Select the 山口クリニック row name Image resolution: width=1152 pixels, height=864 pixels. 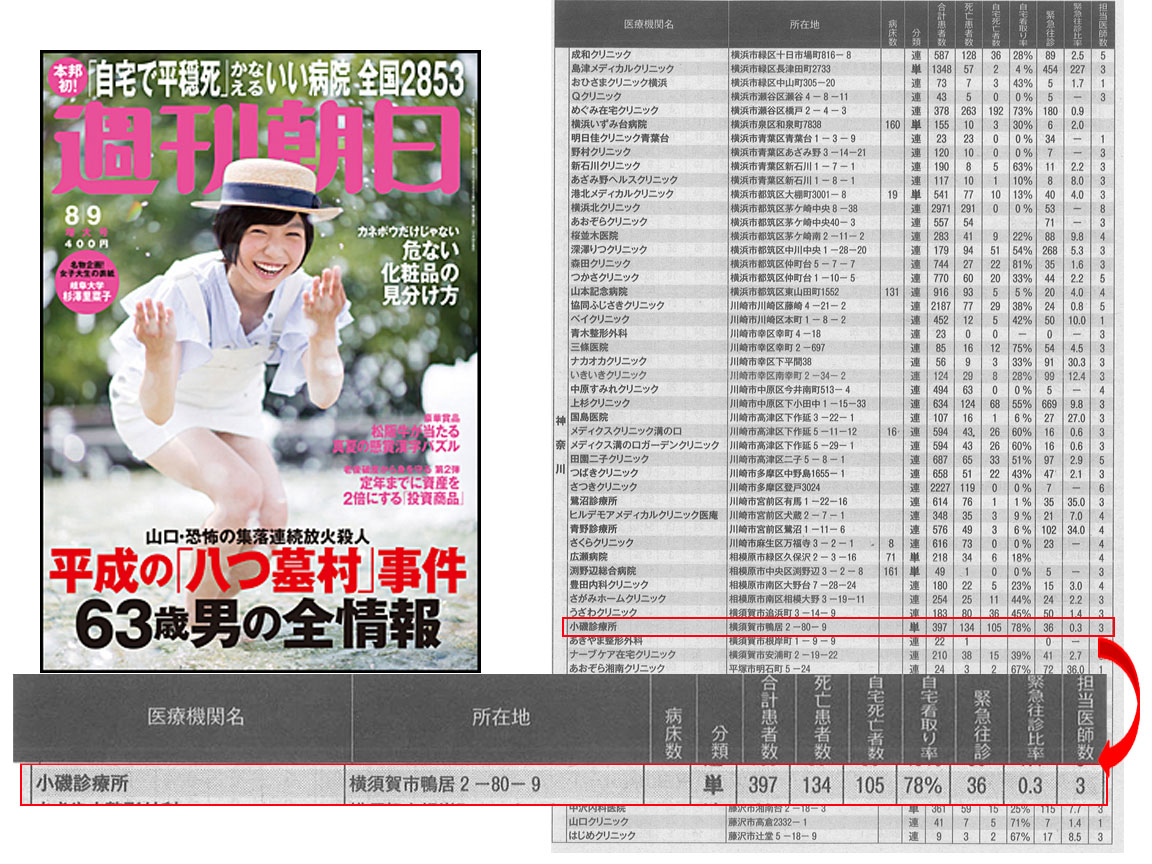[600, 822]
